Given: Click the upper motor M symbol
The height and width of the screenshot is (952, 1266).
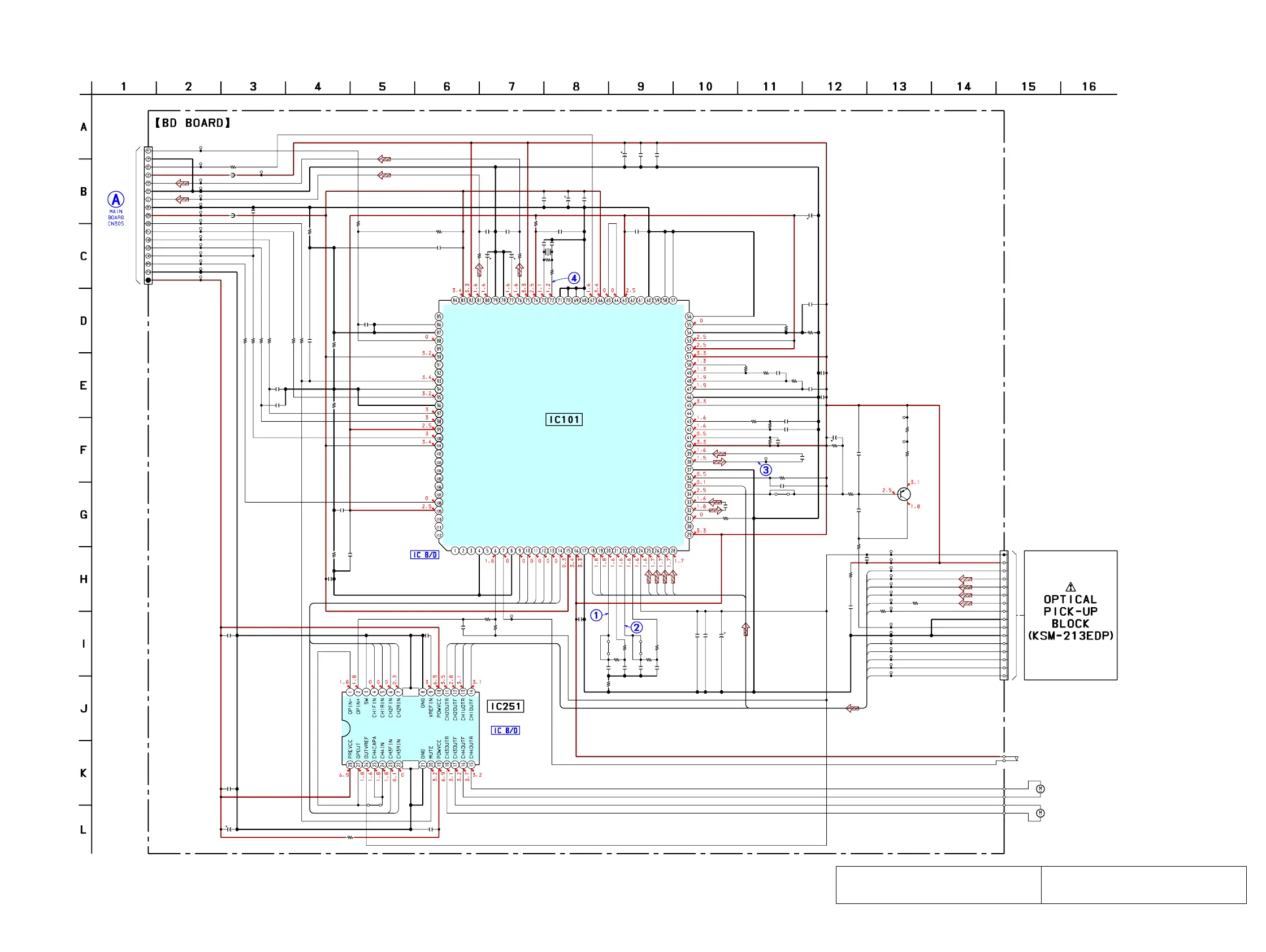Looking at the screenshot, I should [x=1040, y=789].
